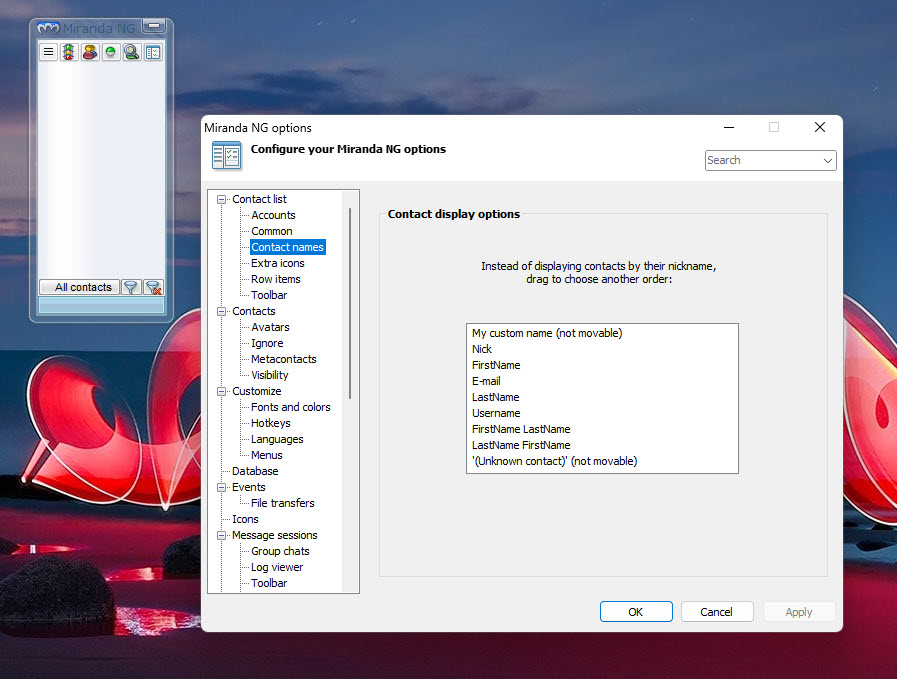Open Ignore options page
Viewport: 897px width, 679px height.
click(x=267, y=343)
